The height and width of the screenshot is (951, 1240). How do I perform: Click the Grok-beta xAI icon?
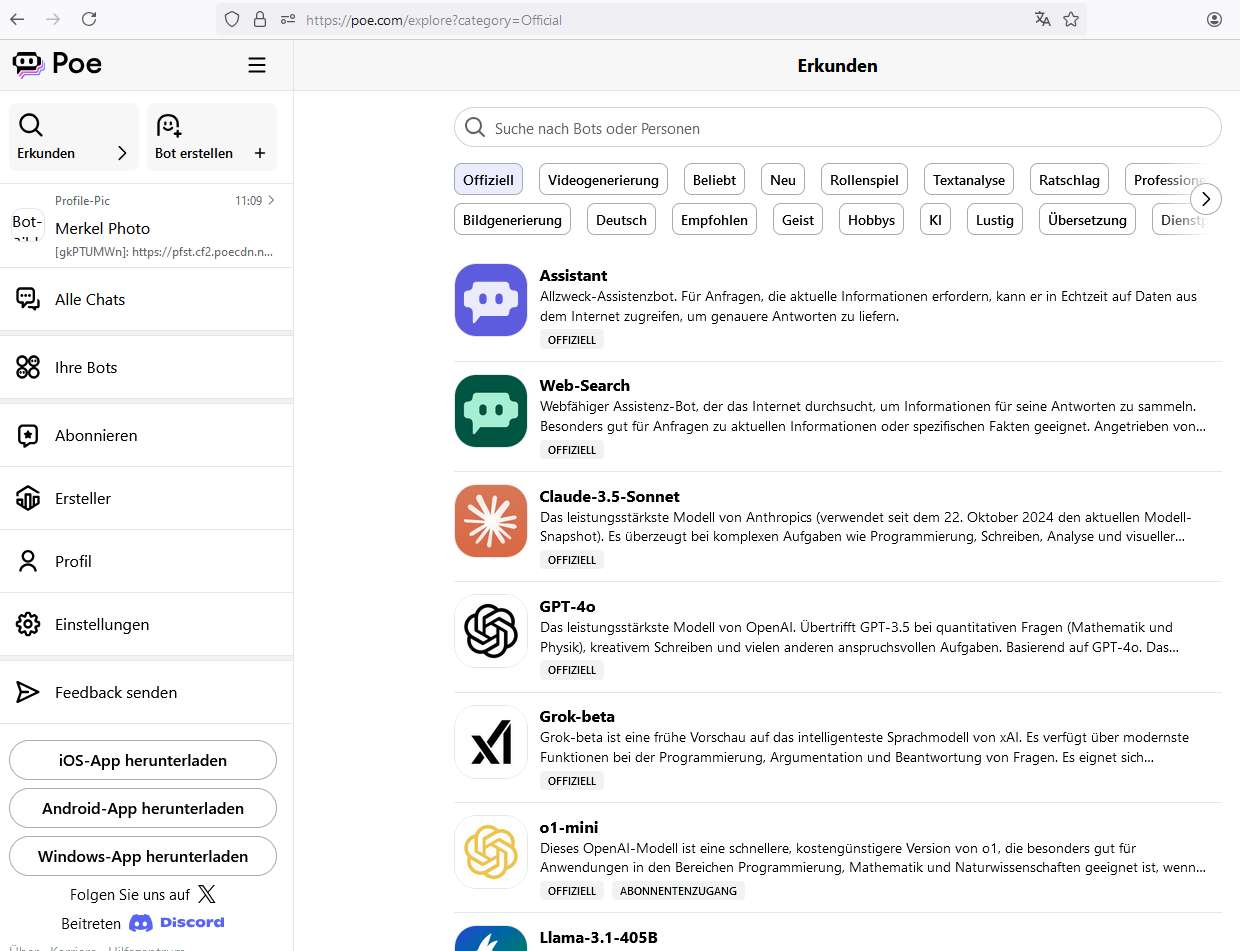click(490, 742)
